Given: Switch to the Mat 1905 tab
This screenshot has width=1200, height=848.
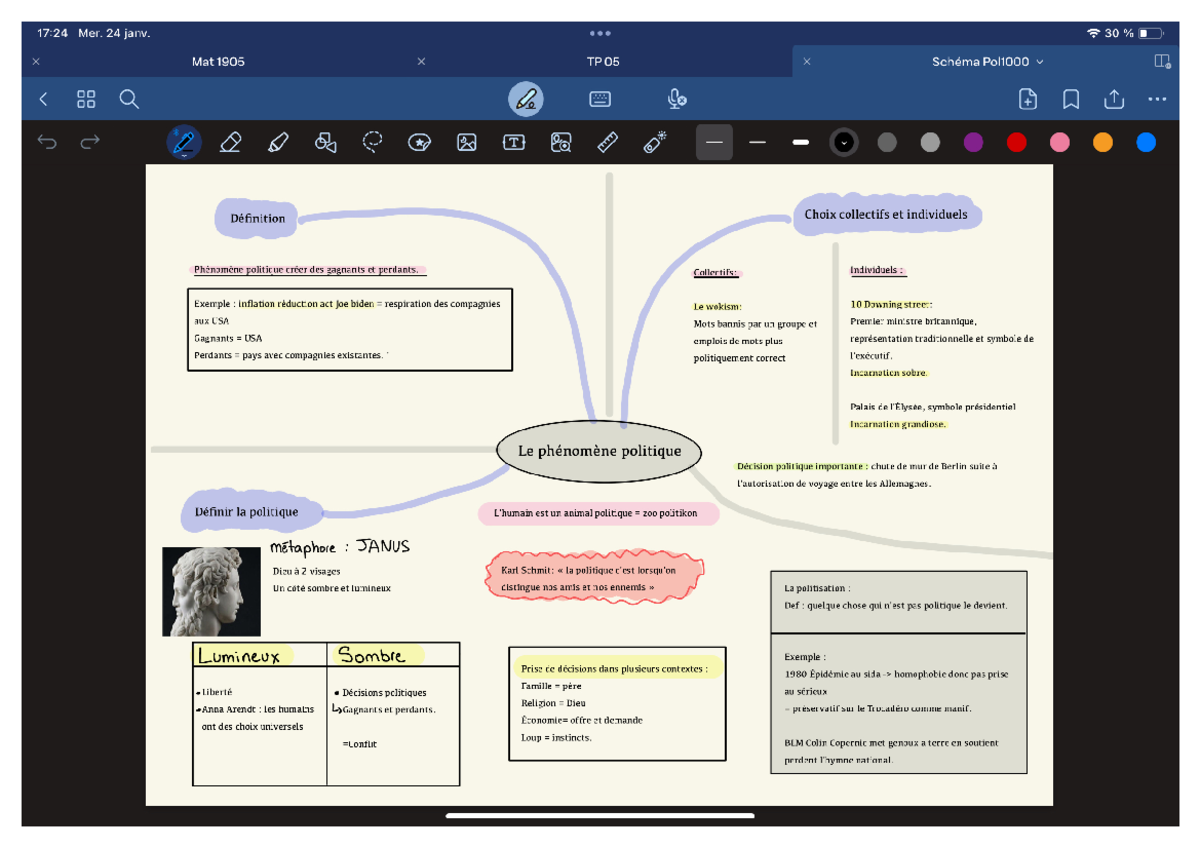Looking at the screenshot, I should [218, 62].
